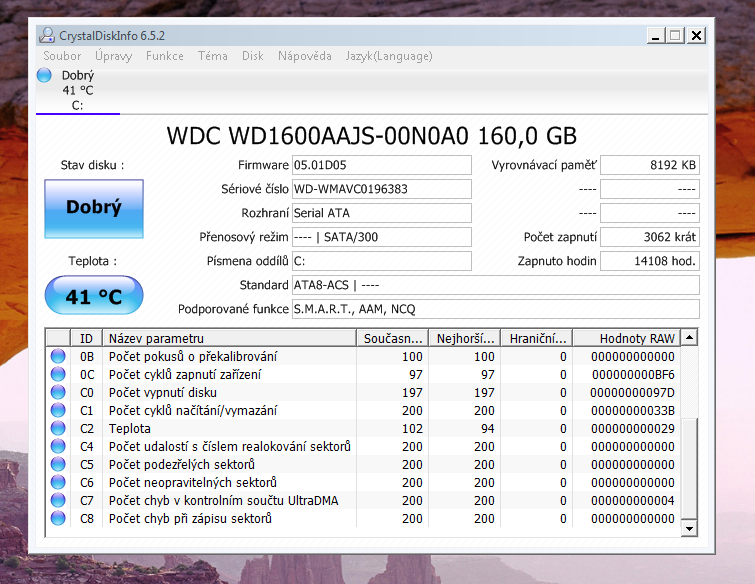Image resolution: width=755 pixels, height=584 pixels.
Task: Open the Disk menu
Action: tap(253, 56)
